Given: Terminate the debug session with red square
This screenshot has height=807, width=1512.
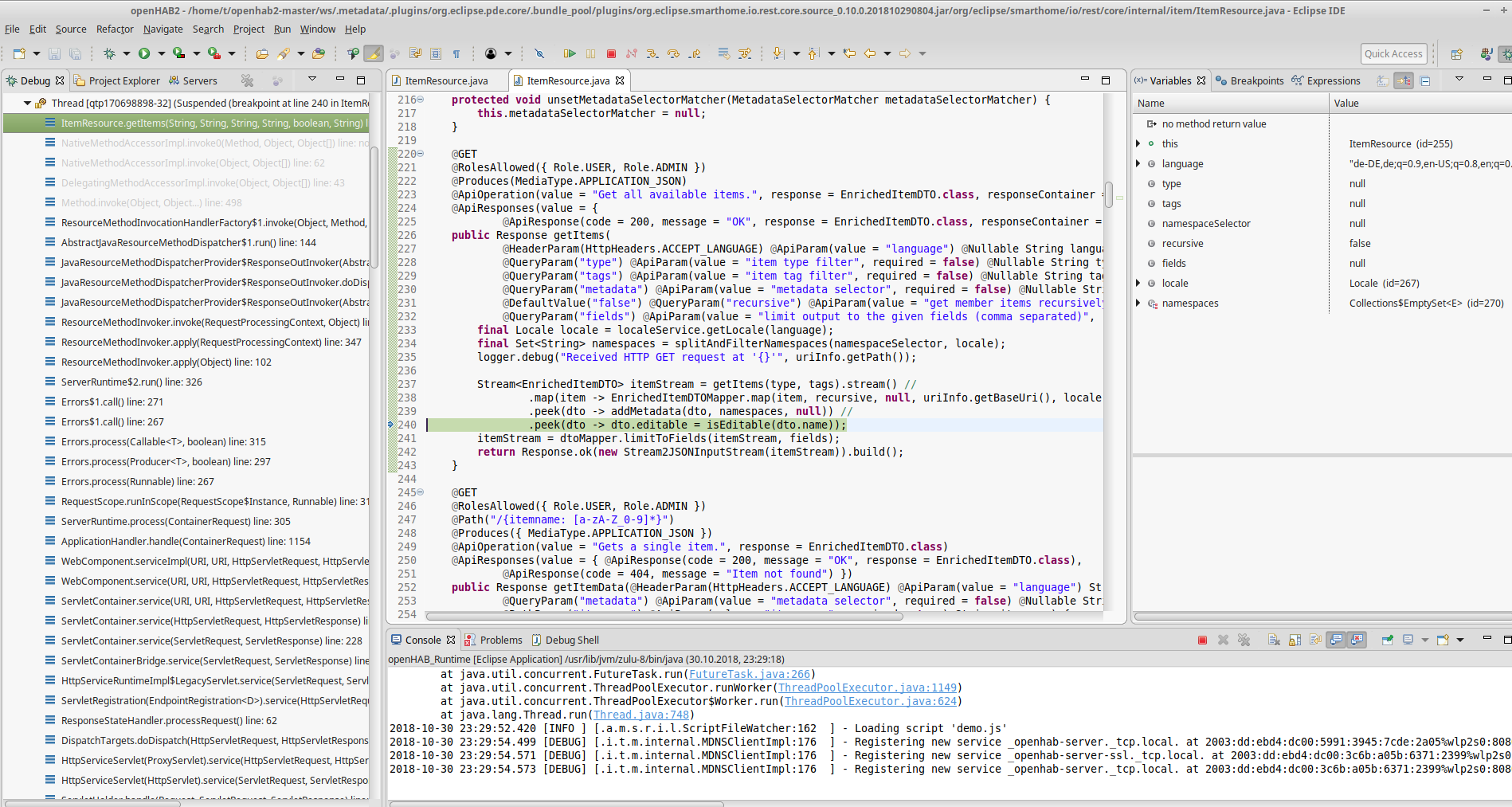Looking at the screenshot, I should [x=611, y=53].
